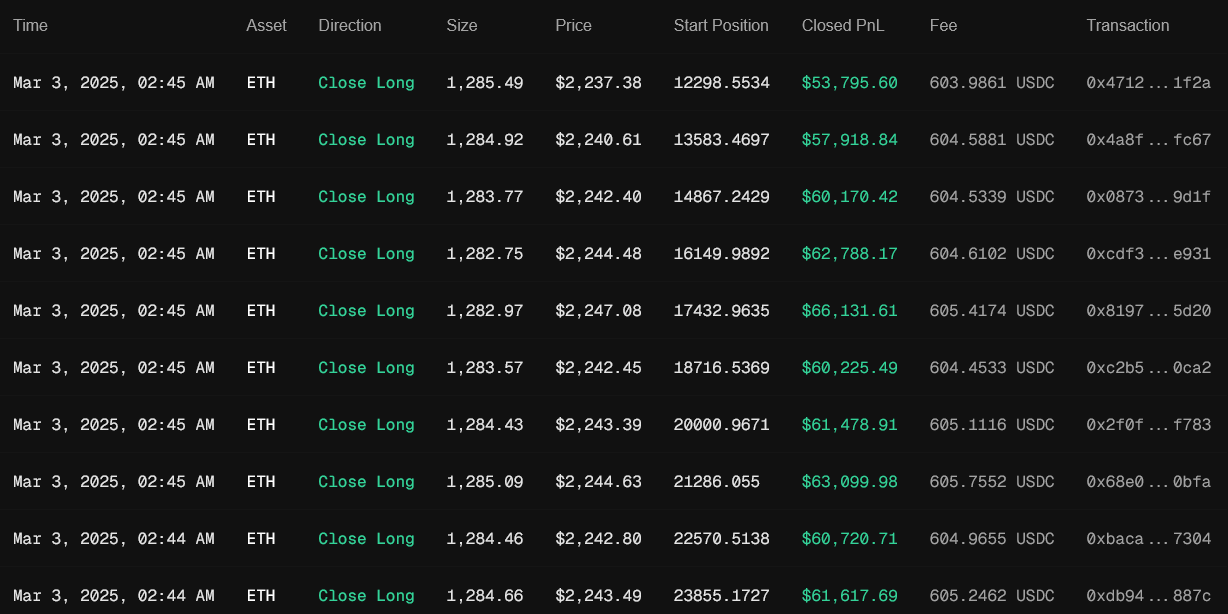
Task: Click transaction 0x2f0f...f783
Action: coord(1148,425)
